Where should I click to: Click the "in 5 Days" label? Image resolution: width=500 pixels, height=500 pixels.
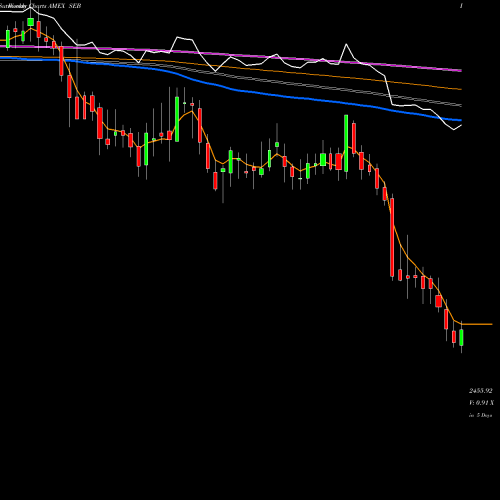(480, 415)
